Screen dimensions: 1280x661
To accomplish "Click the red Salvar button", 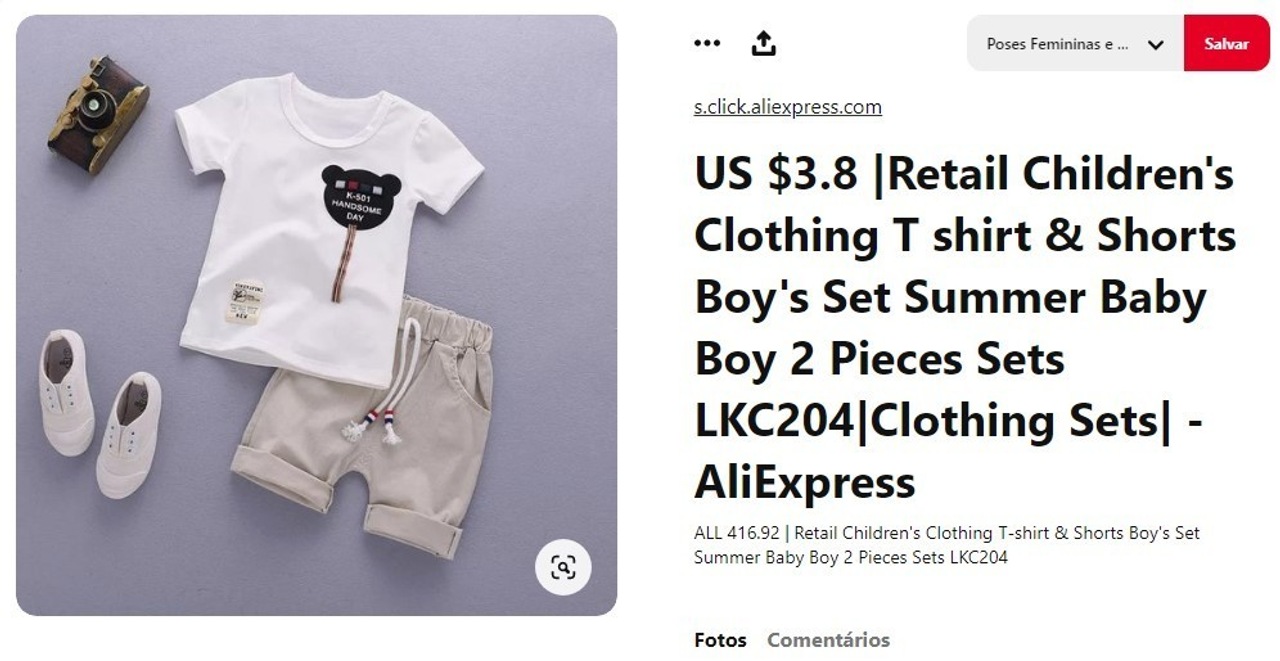I will [x=1226, y=43].
